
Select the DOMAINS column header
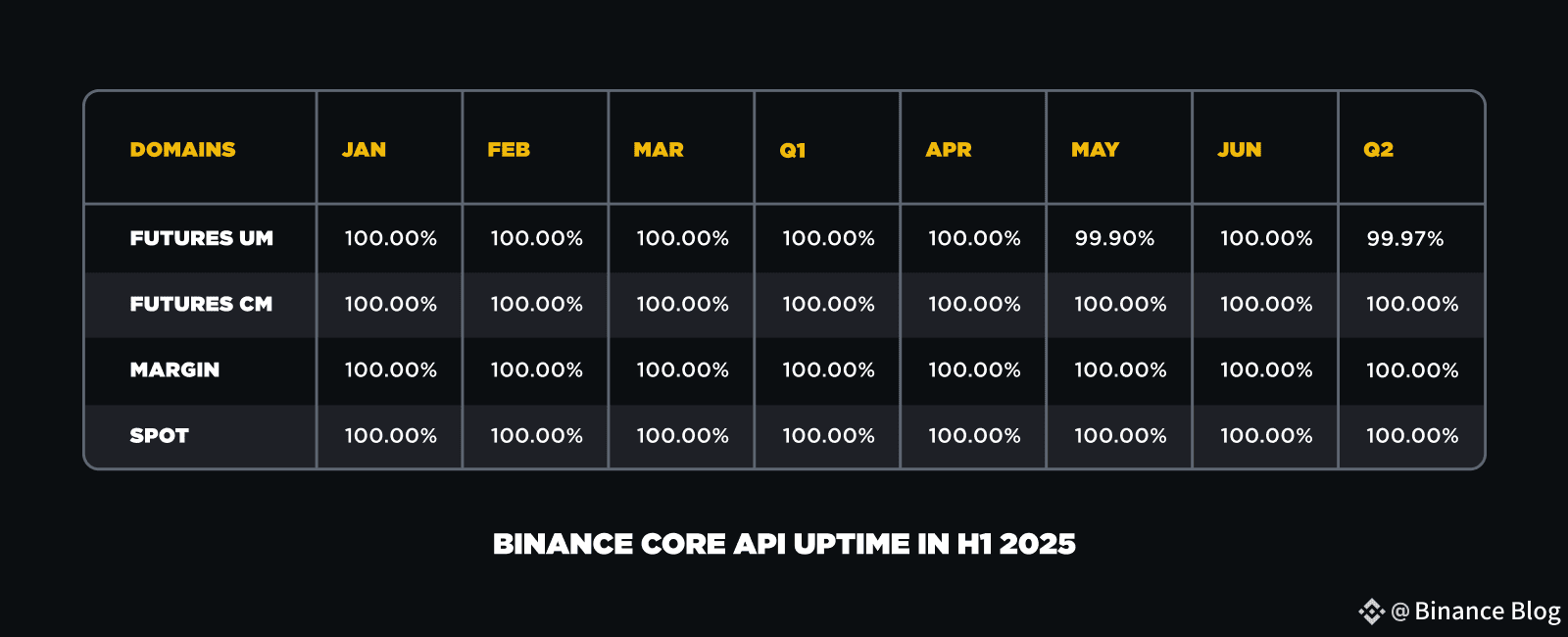click(182, 149)
